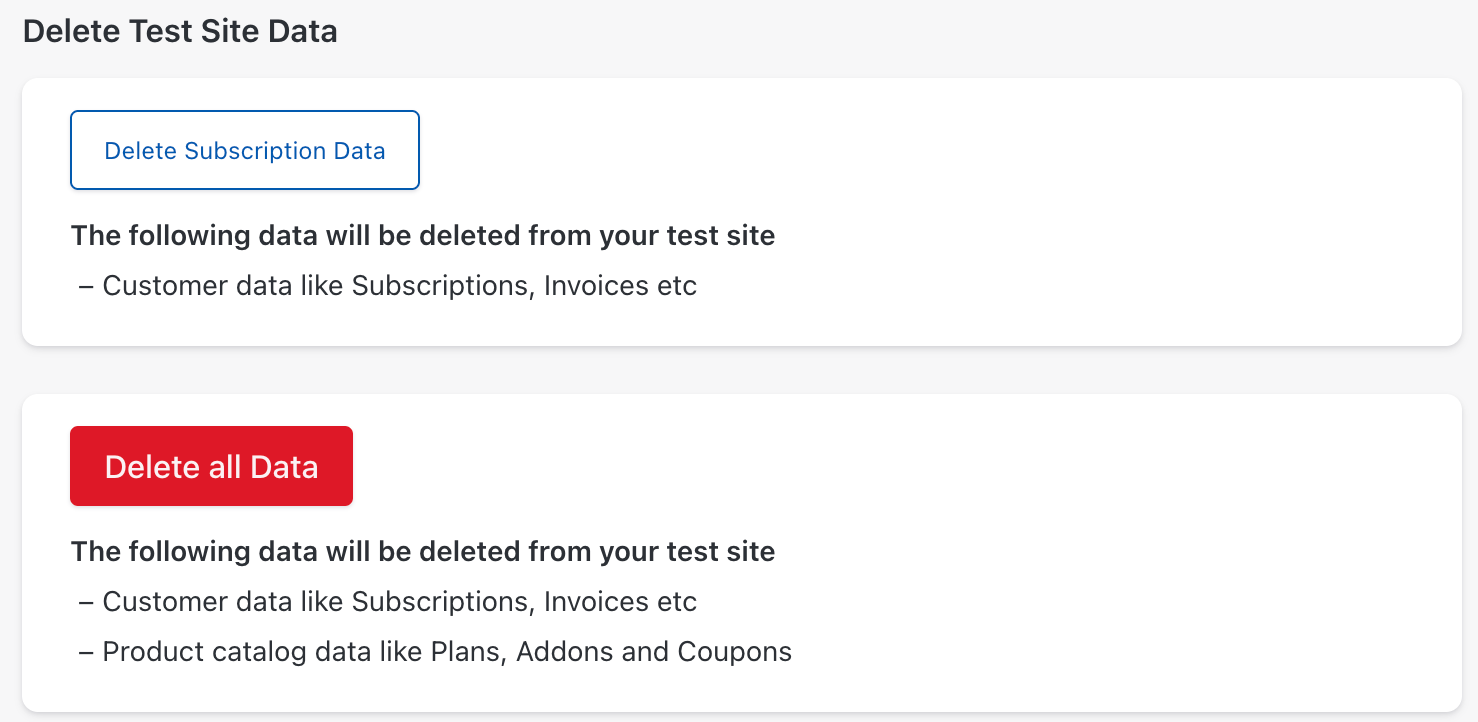Click the Delete Subscription Data button
Screen dimensions: 1478x722
pos(244,150)
